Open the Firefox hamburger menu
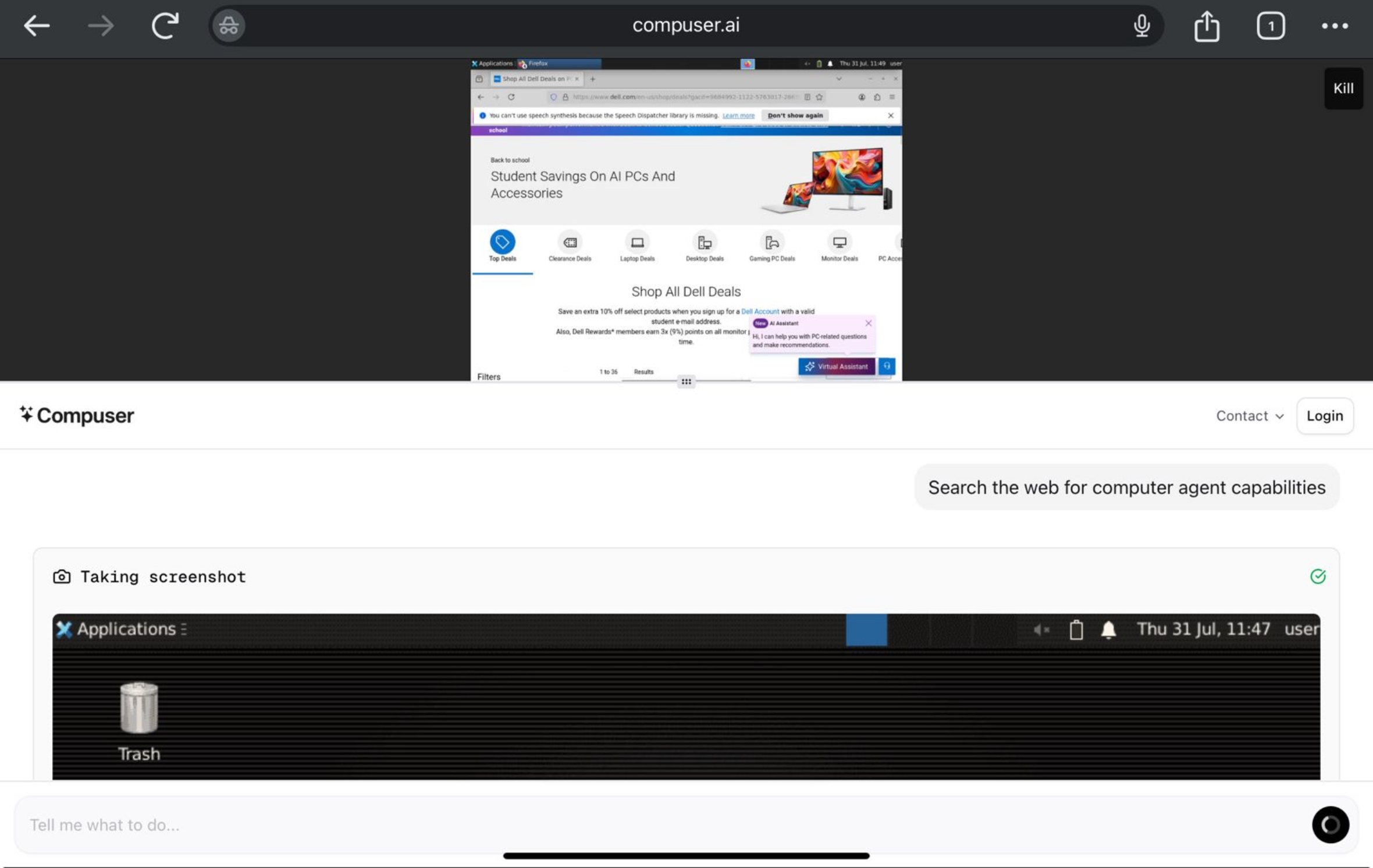The width and height of the screenshot is (1373, 868). point(892,97)
